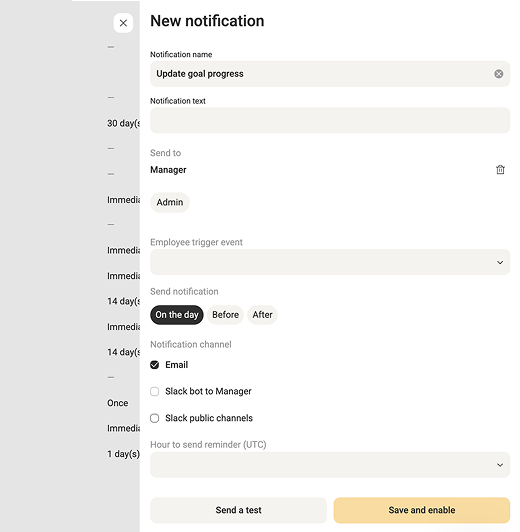Add the Admin recipient chip
520x532 pixels.
pyautogui.click(x=170, y=203)
